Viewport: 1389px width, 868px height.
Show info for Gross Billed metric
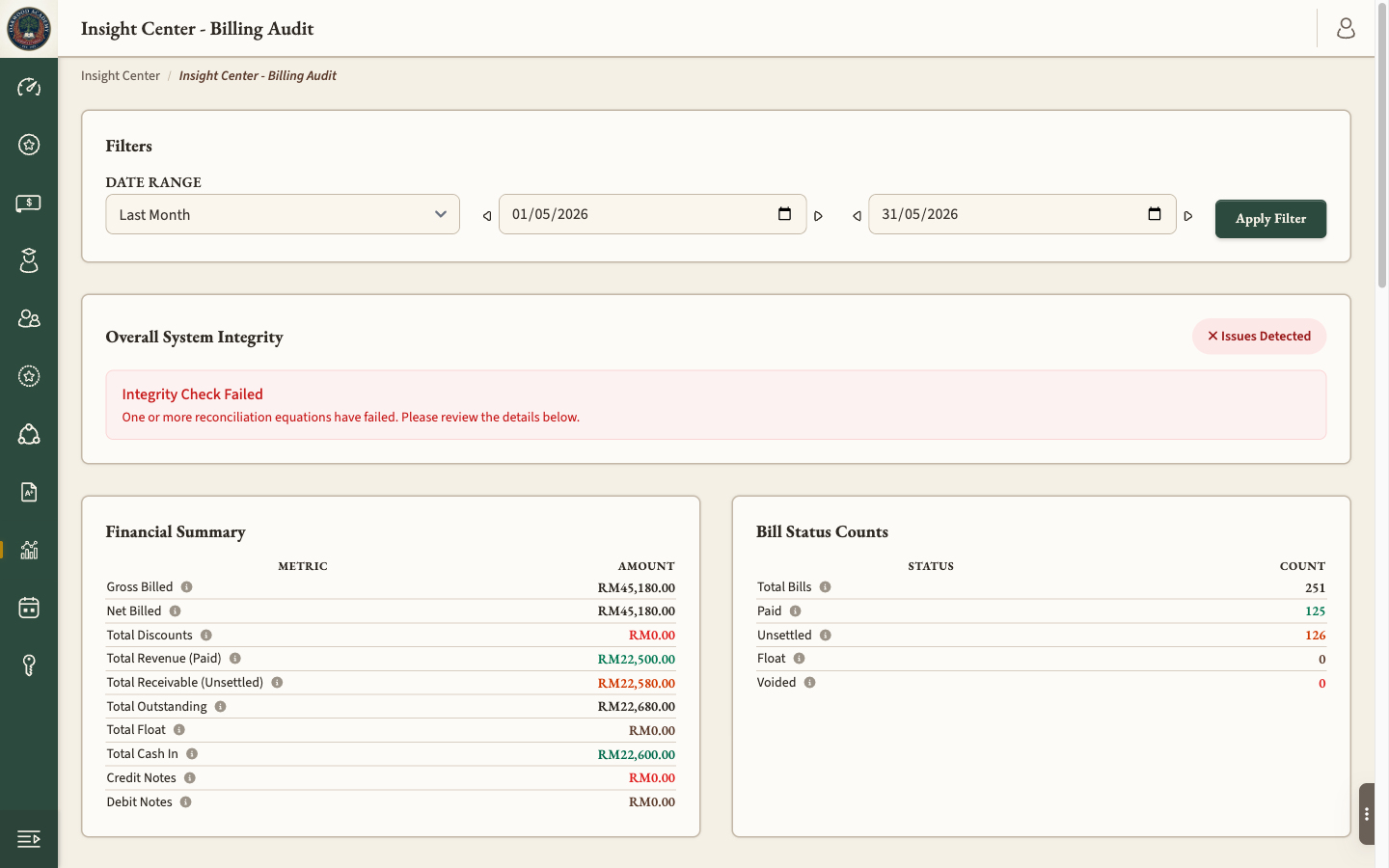tap(187, 587)
